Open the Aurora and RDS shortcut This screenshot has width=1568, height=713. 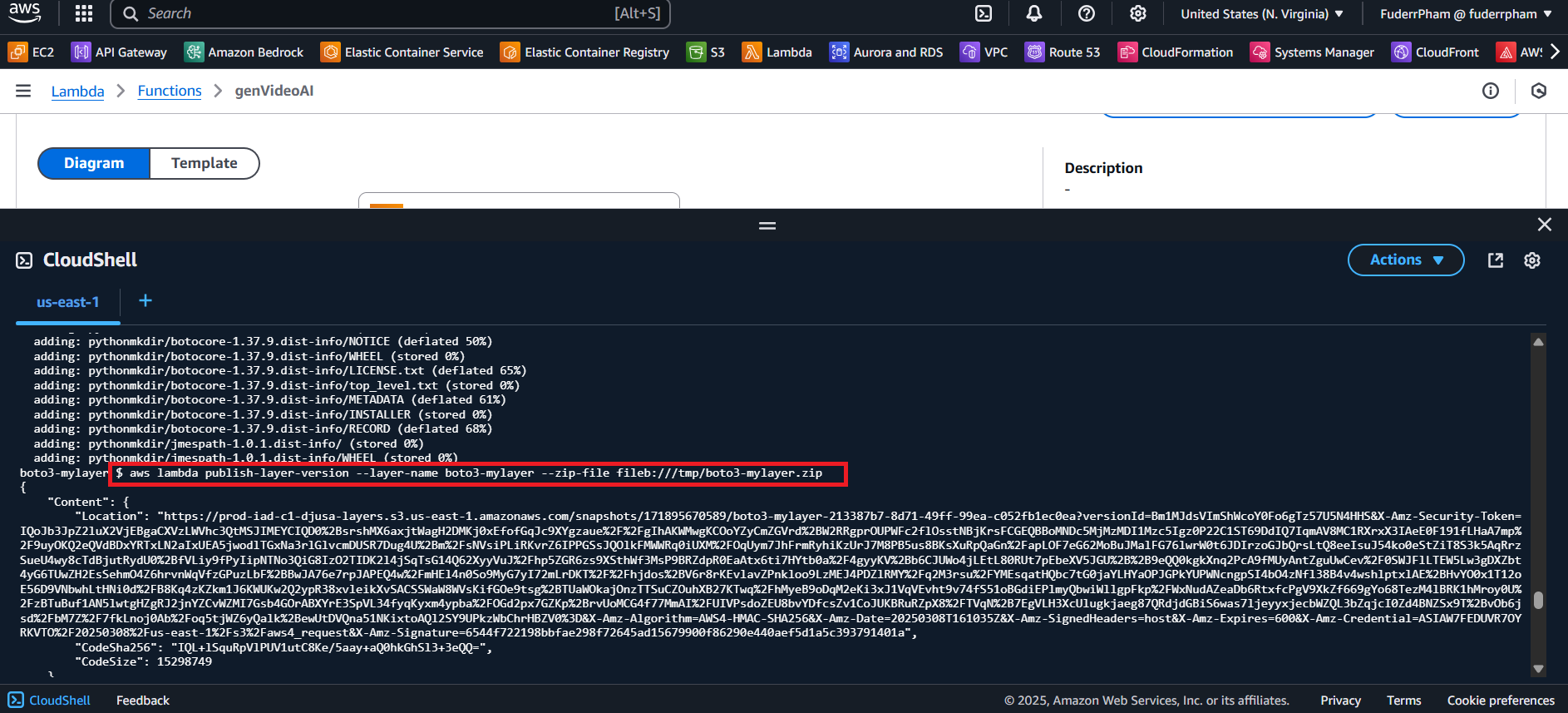click(886, 52)
